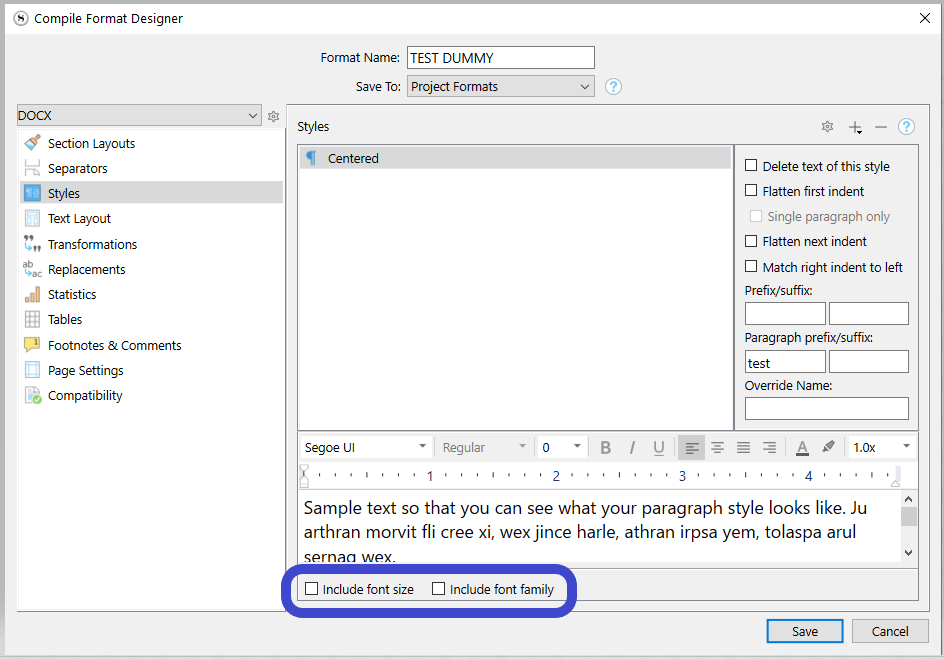This screenshot has width=944, height=660.
Task: Open the Save To Project Formats dropdown
Action: pos(500,86)
